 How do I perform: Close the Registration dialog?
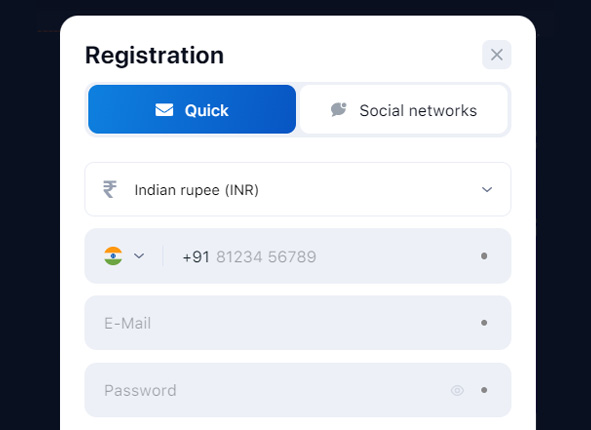point(496,55)
